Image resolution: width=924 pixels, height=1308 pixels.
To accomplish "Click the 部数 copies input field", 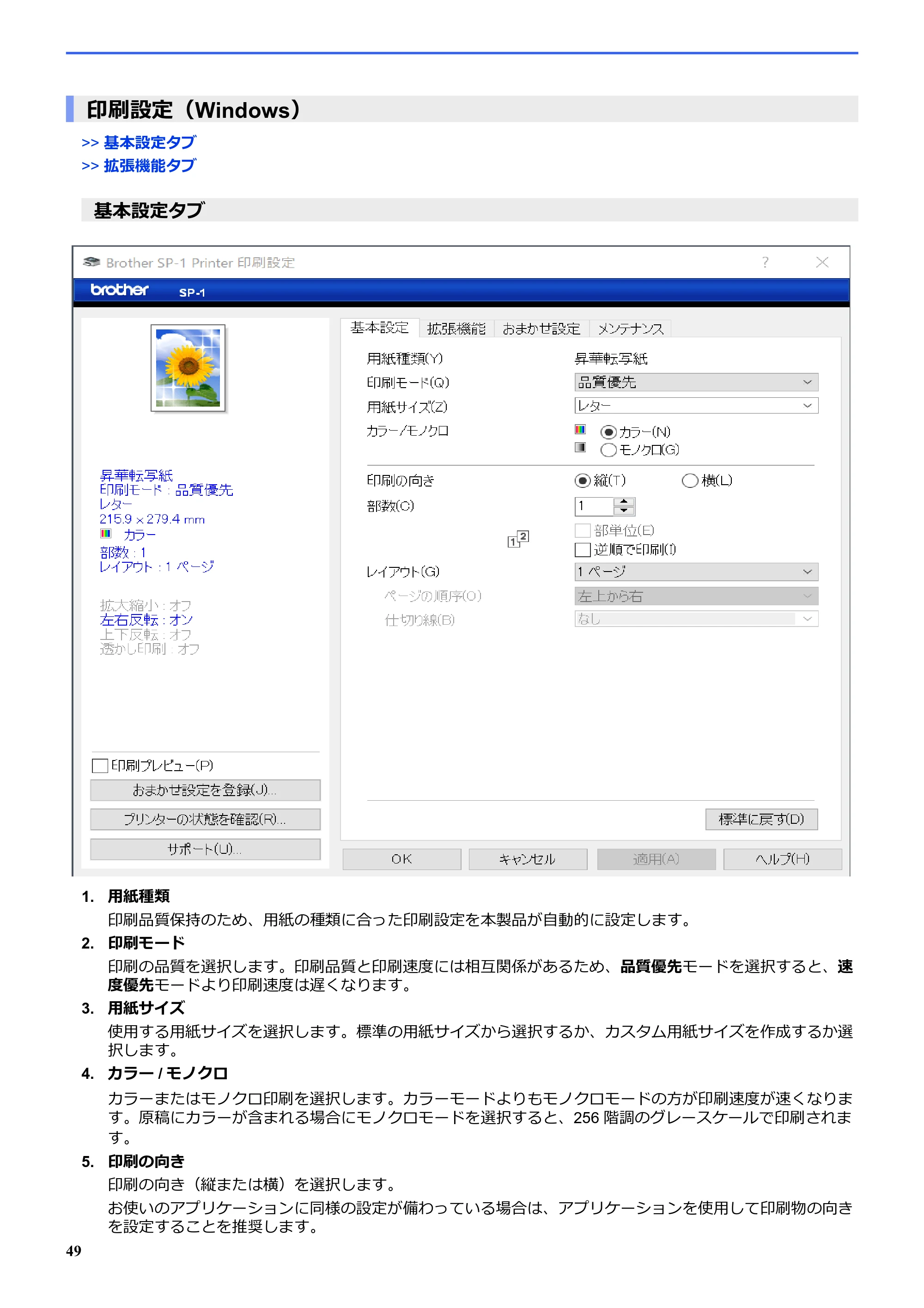I will (594, 506).
